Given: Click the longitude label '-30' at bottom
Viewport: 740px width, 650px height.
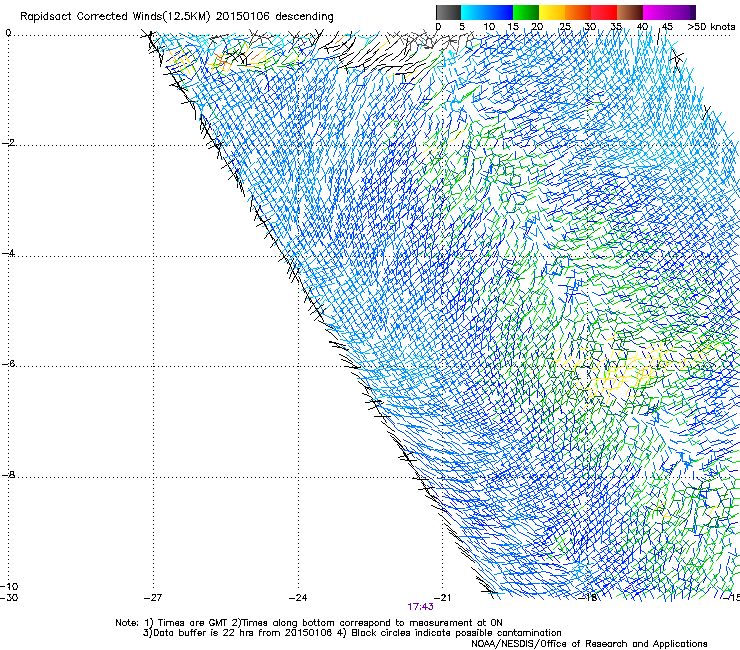Looking at the screenshot, I should [x=9, y=597].
